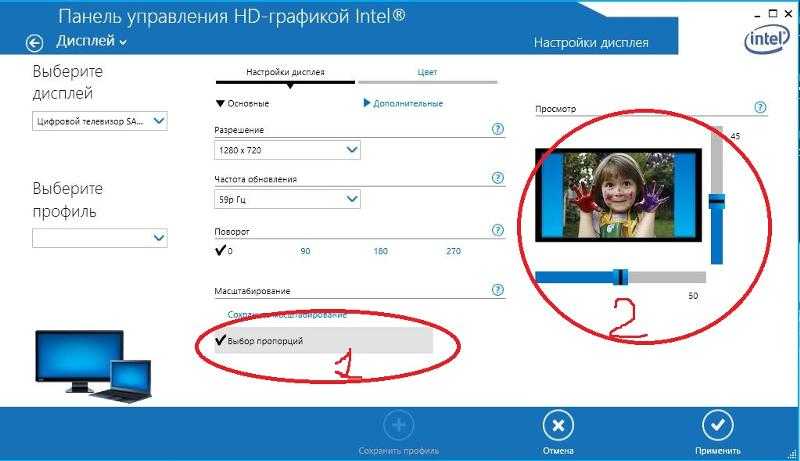Select rotation 90 degrees
Image resolution: width=800 pixels, height=461 pixels.
coord(305,251)
